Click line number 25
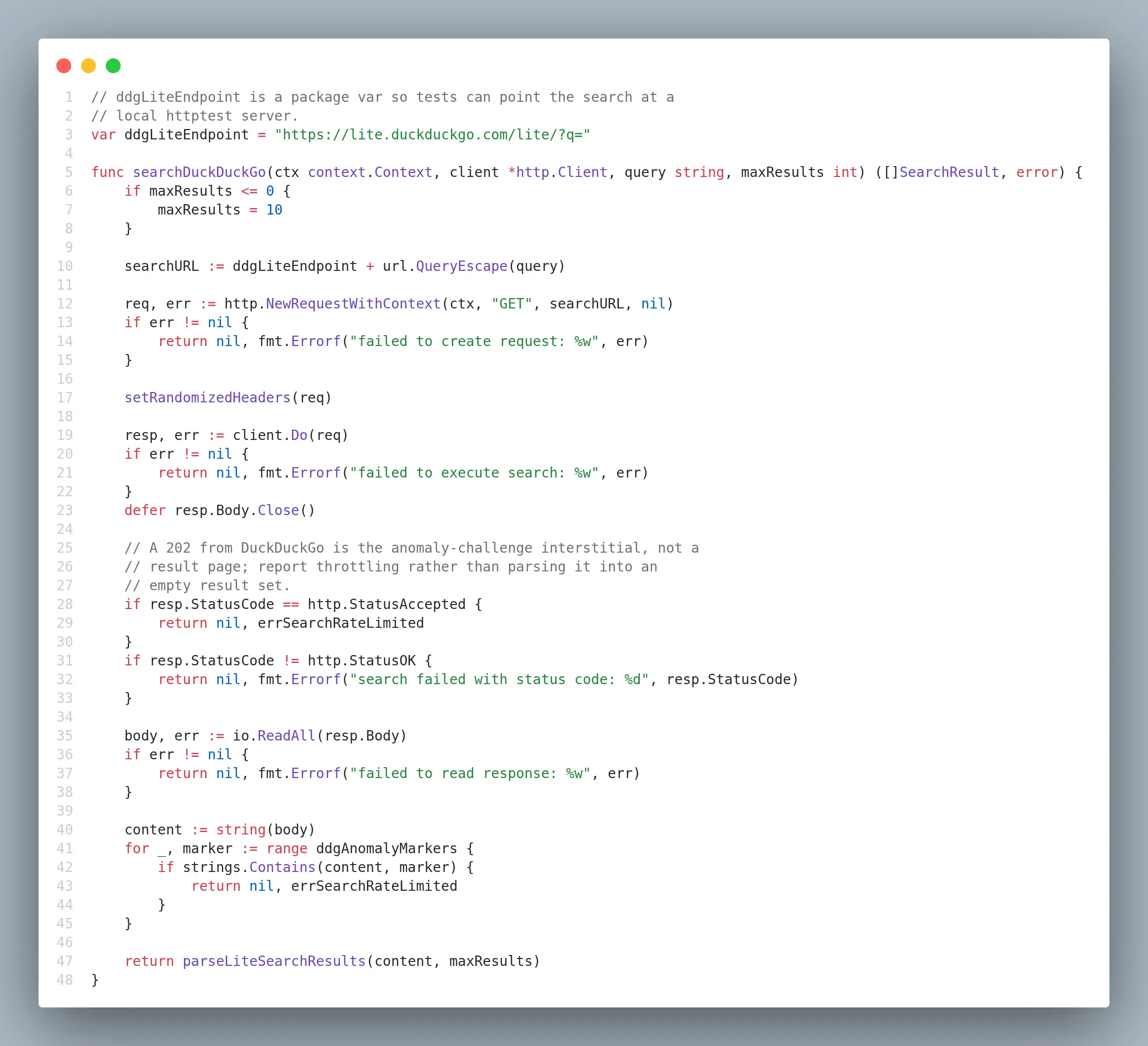Viewport: 1148px width, 1046px height. (65, 548)
